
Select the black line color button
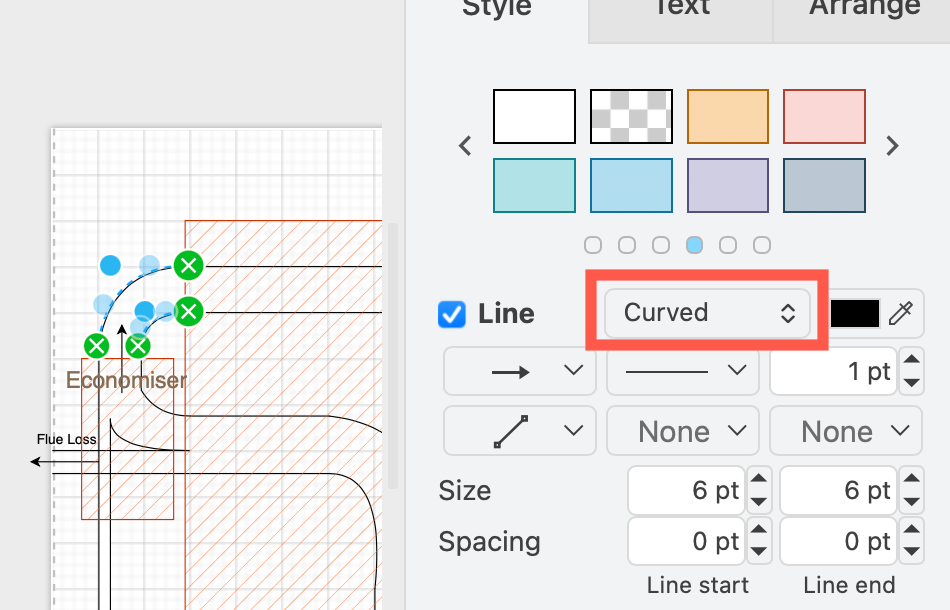point(854,313)
